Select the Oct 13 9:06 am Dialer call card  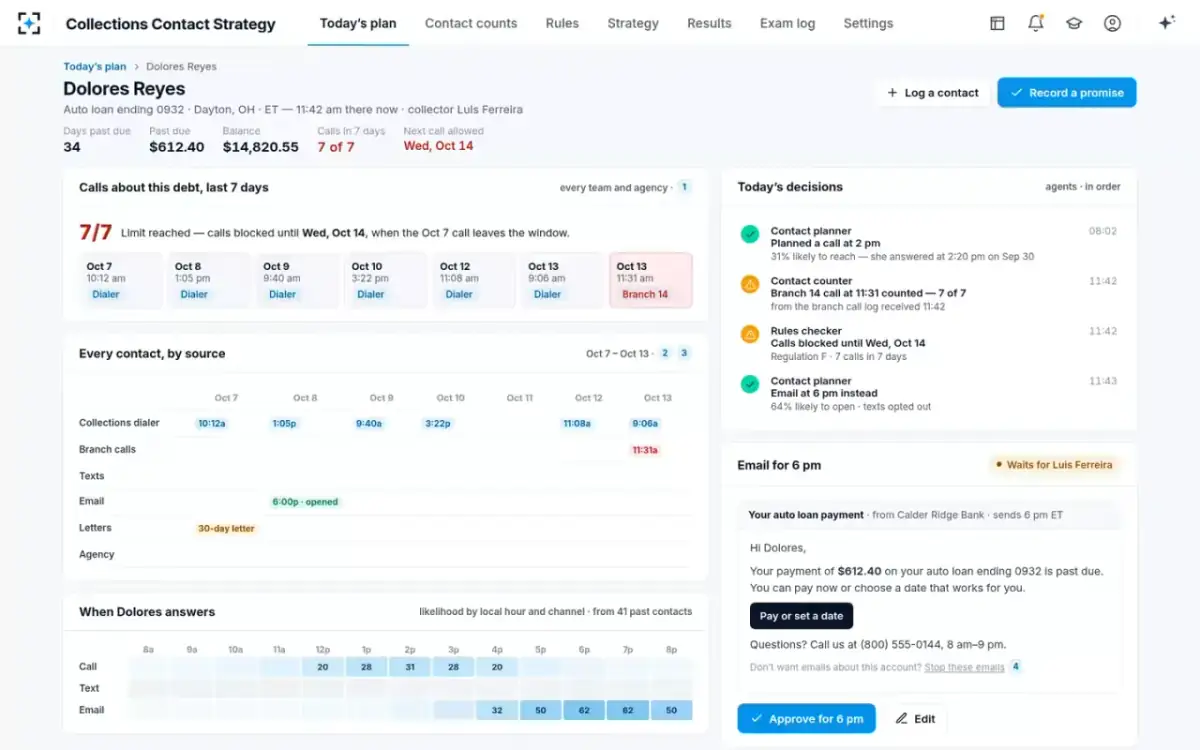(562, 280)
